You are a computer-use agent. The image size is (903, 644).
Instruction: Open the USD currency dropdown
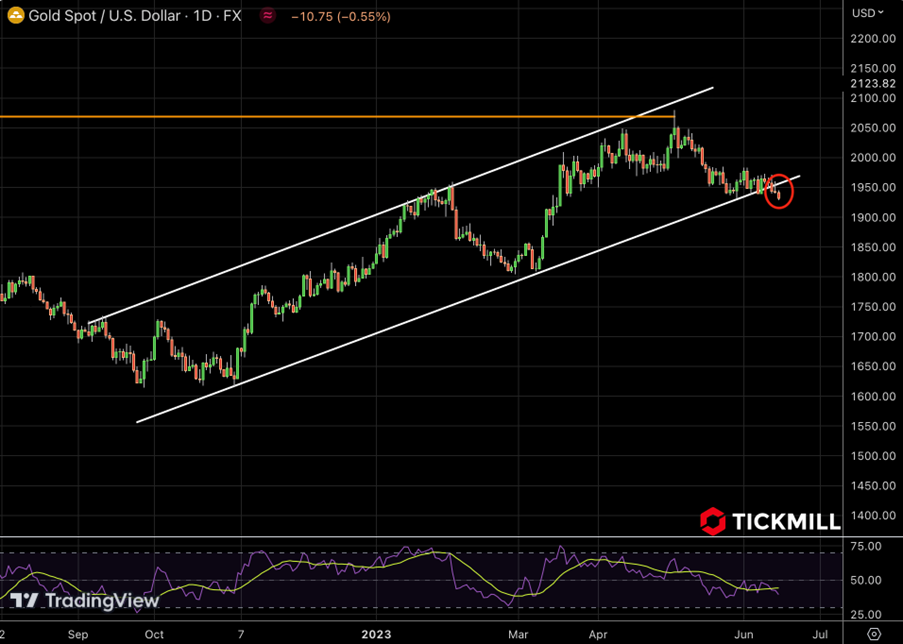click(868, 13)
